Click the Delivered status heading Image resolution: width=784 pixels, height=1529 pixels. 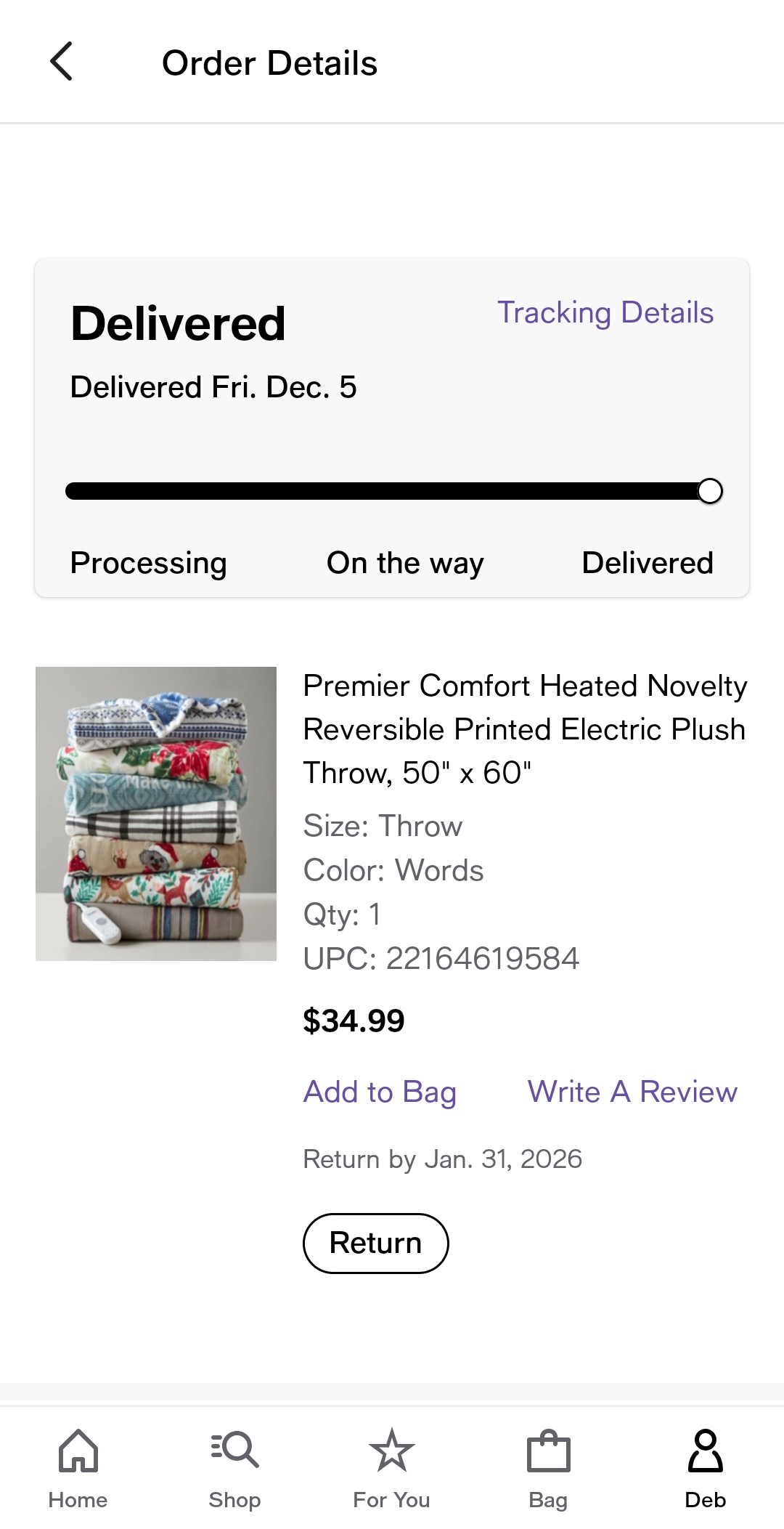178,323
